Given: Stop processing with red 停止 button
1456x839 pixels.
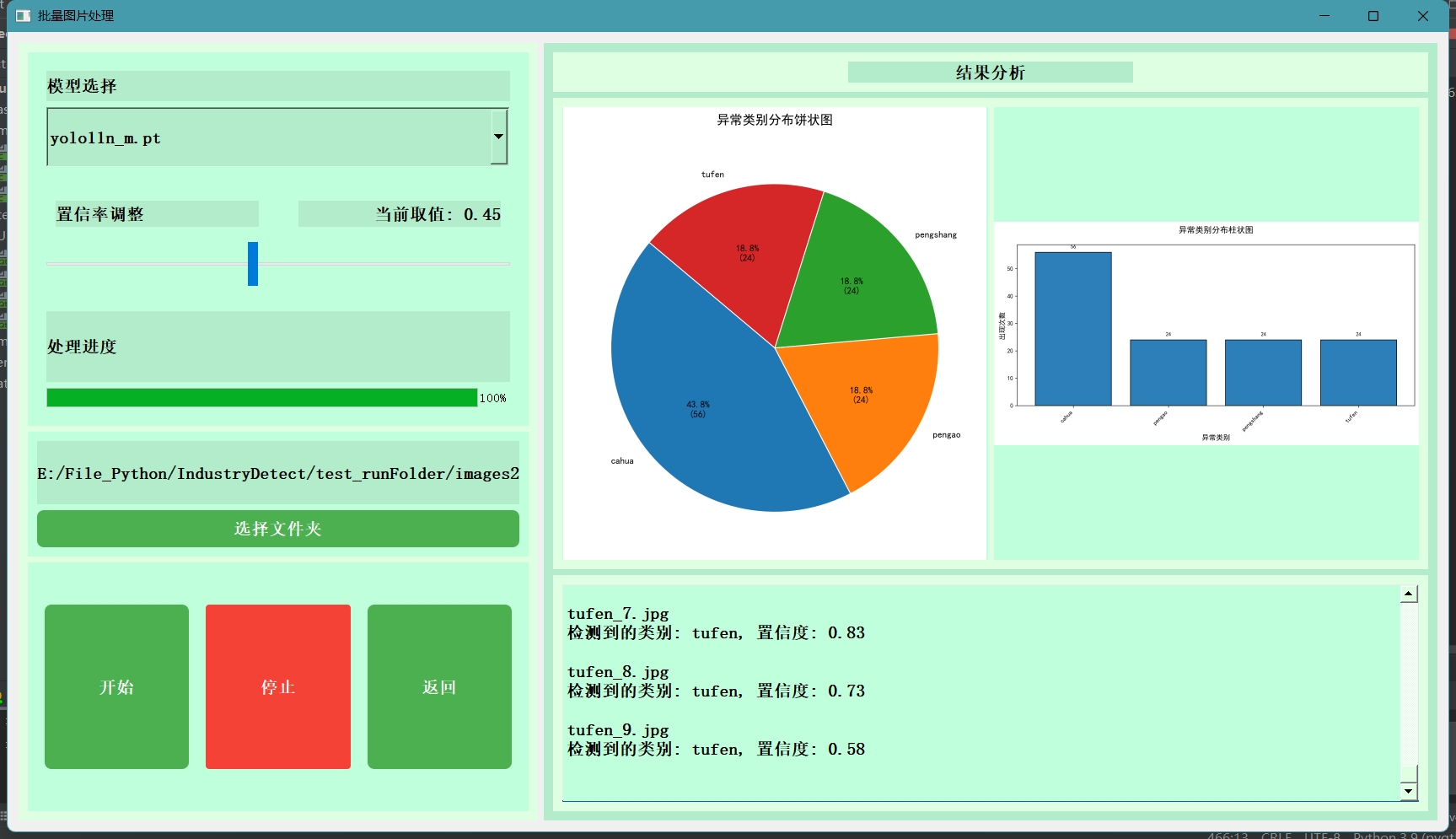Looking at the screenshot, I should point(278,686).
